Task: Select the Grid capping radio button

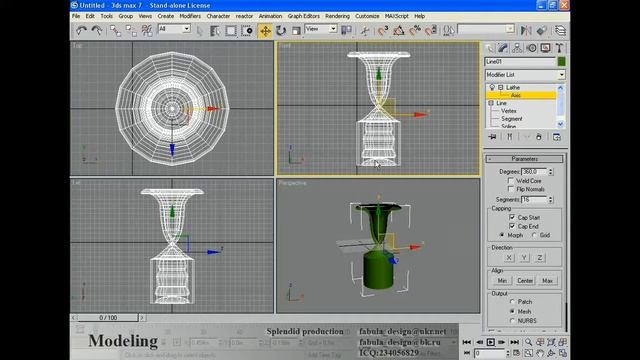Action: [534, 235]
